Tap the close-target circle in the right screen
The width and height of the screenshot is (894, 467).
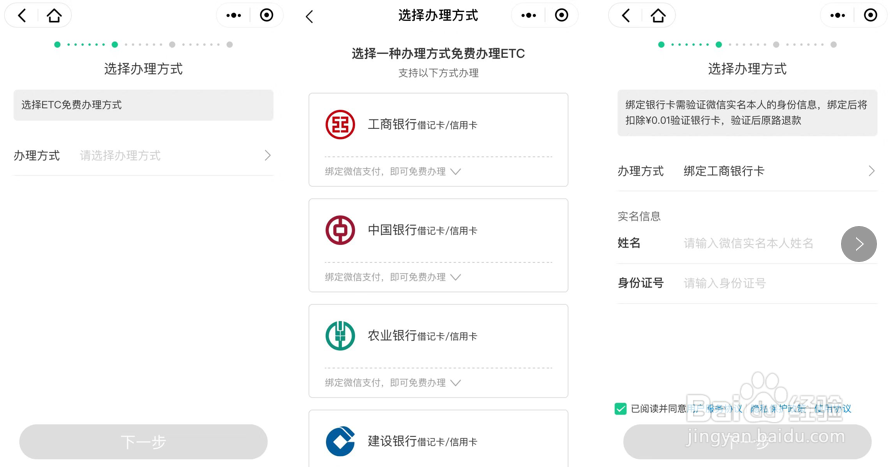[871, 15]
